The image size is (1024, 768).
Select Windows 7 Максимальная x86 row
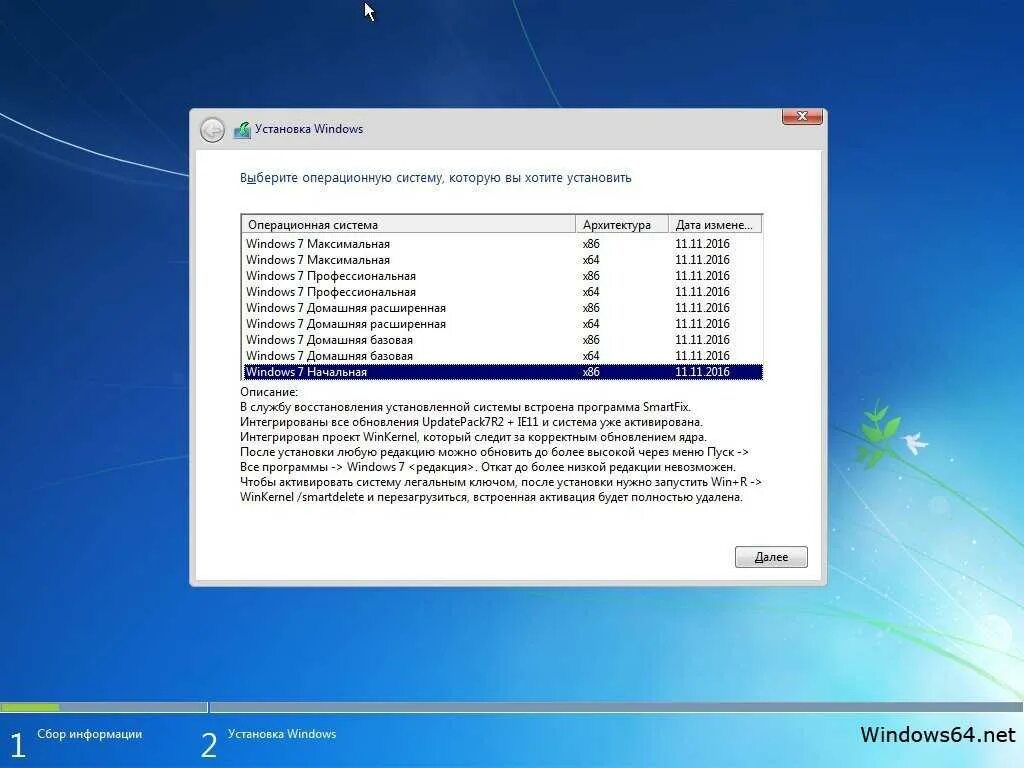tap(503, 244)
